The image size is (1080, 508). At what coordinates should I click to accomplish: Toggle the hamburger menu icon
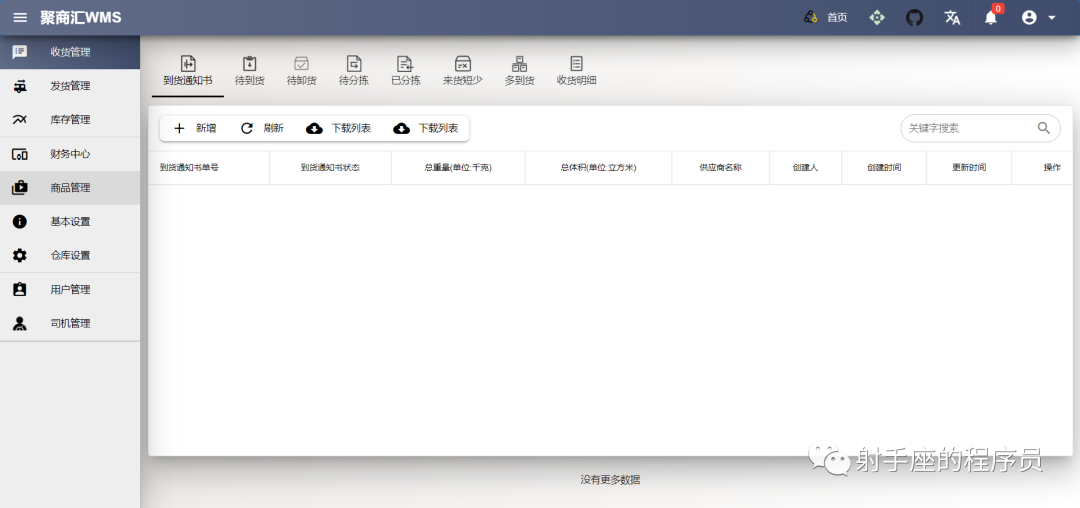coord(20,18)
